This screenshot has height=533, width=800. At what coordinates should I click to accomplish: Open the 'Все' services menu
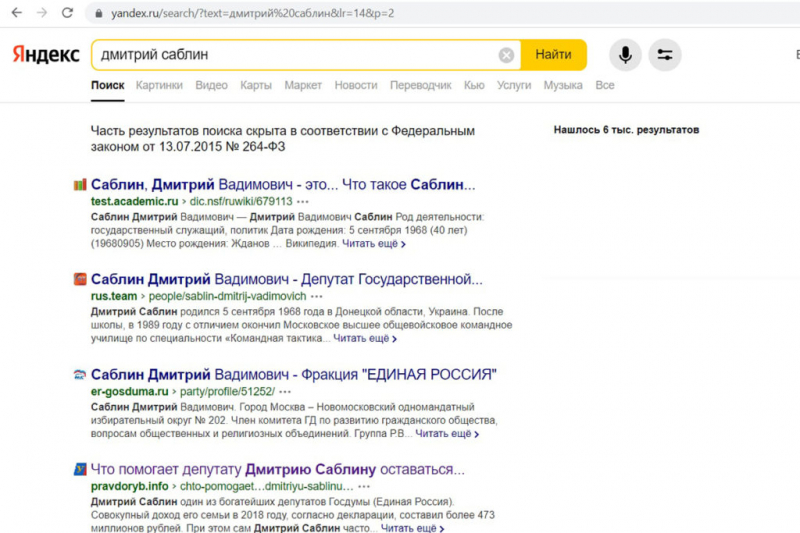tap(604, 86)
